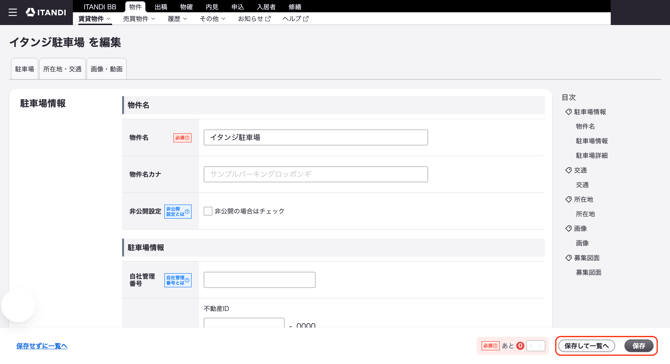This screenshot has height=364, width=670.
Task: Jump to 画像 heading with tag icon
Action: (x=576, y=229)
